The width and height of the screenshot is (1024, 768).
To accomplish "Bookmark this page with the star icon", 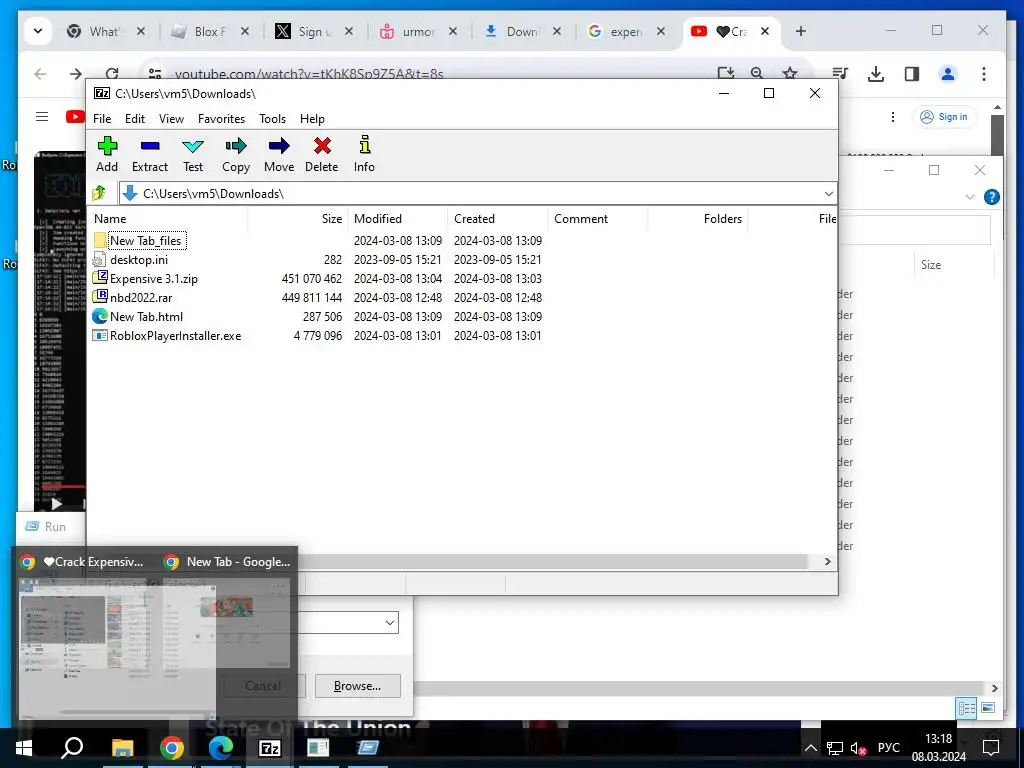I will click(x=790, y=73).
